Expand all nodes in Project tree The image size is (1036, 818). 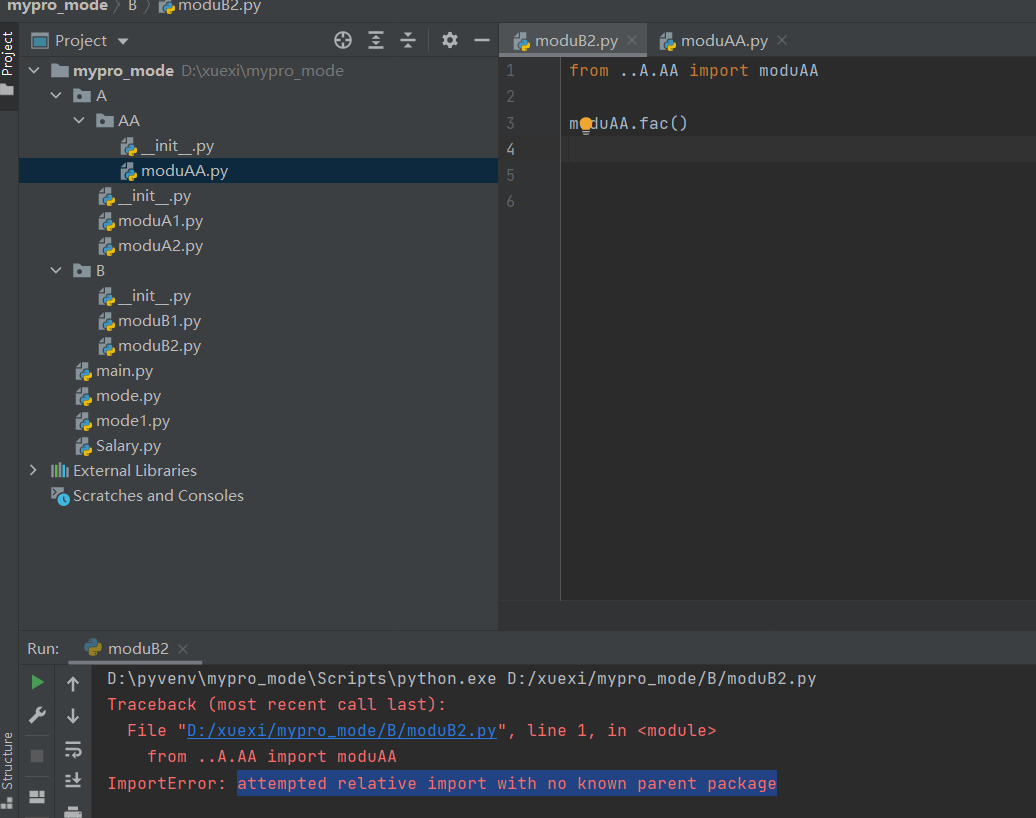[x=376, y=40]
